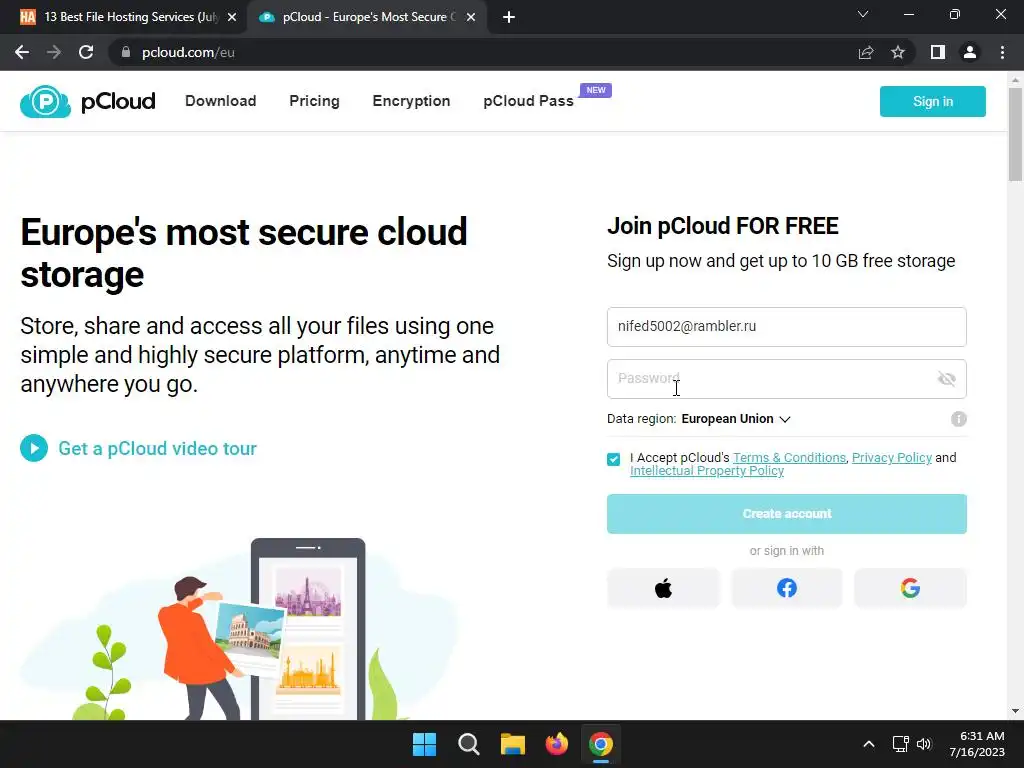This screenshot has height=768, width=1024.
Task: Open Chrome profile icon
Action: tap(970, 52)
